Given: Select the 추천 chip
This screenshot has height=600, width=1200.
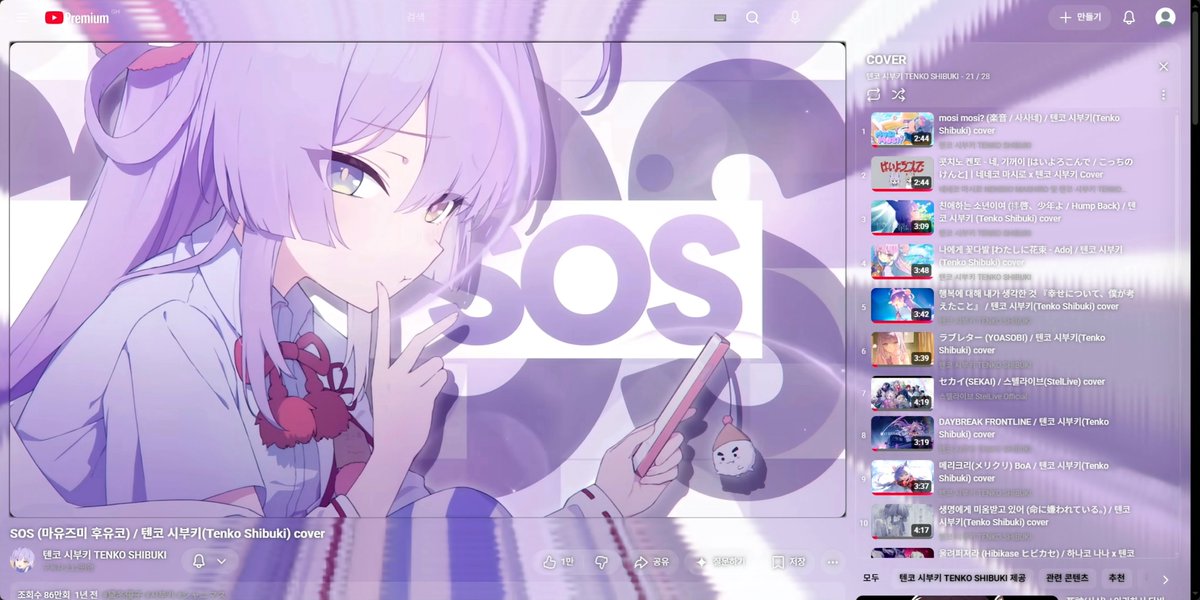Looking at the screenshot, I should [1117, 578].
